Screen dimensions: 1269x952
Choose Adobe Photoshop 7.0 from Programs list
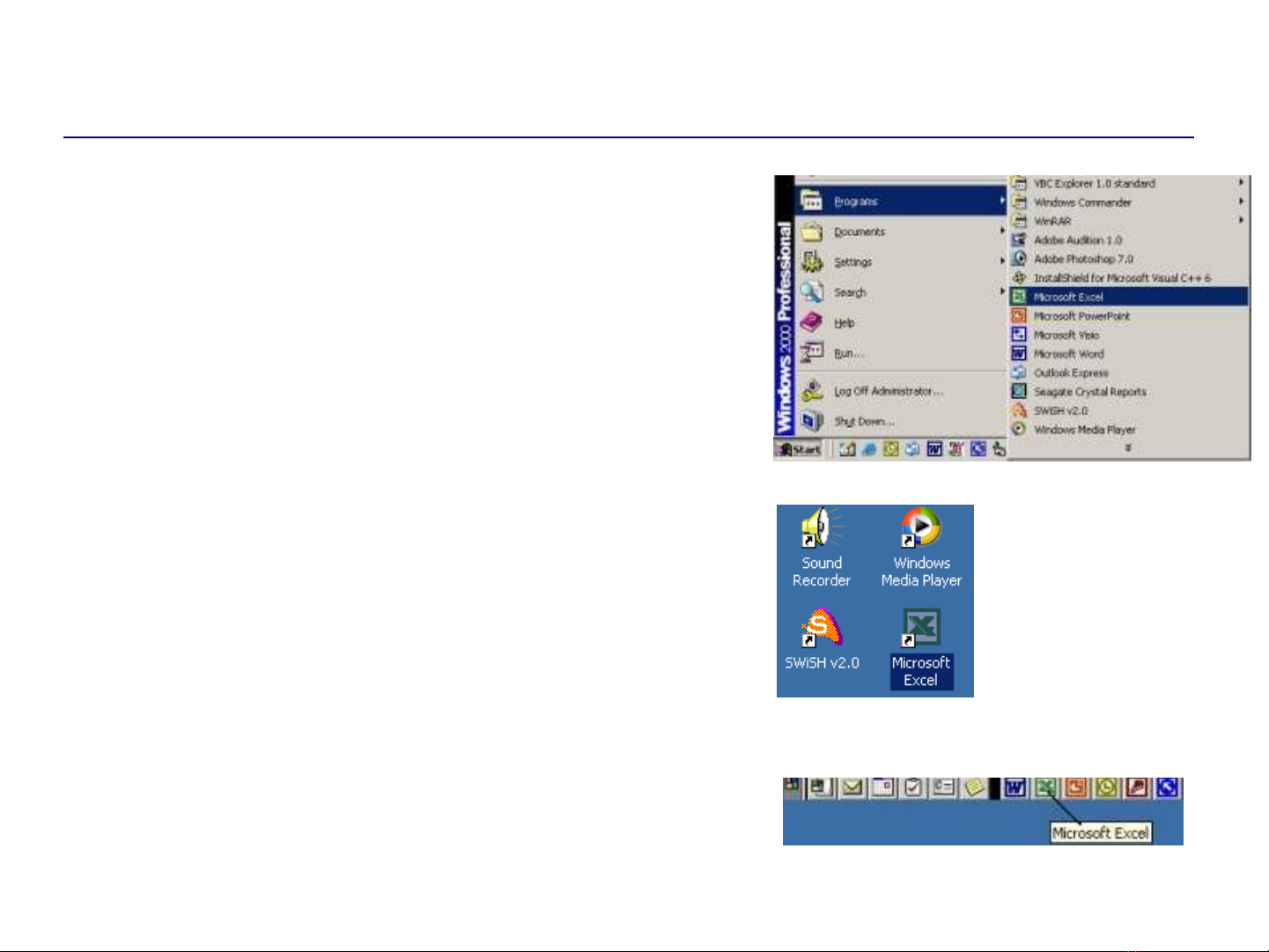pos(1083,259)
